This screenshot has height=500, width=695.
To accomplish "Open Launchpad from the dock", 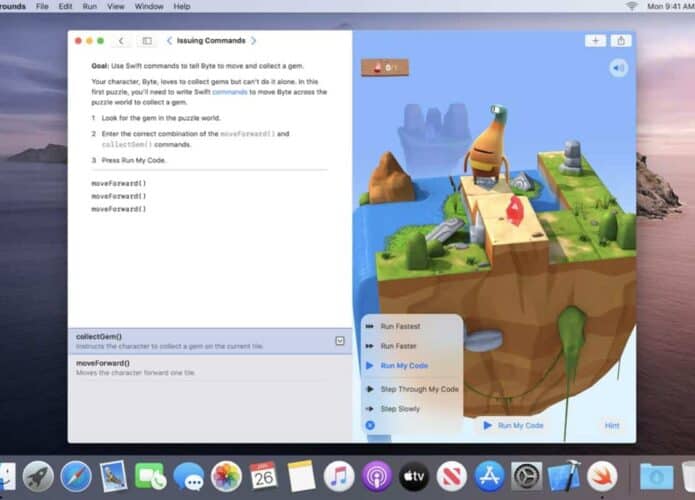I will (x=38, y=477).
